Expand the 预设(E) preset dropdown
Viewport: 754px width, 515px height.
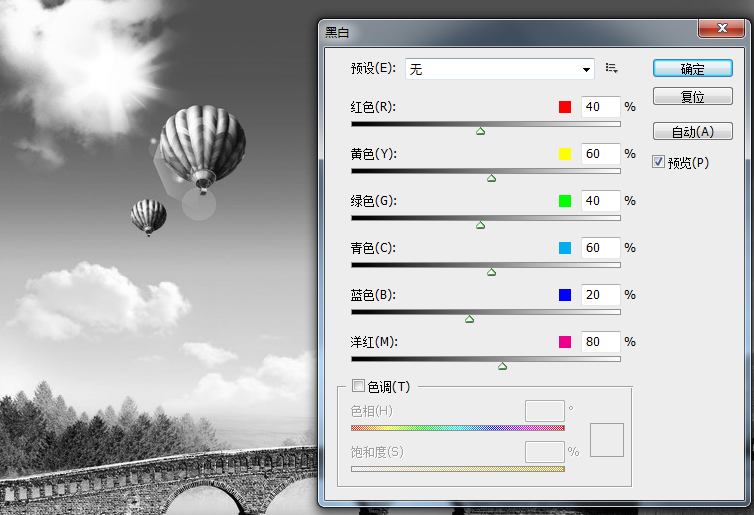coord(500,69)
